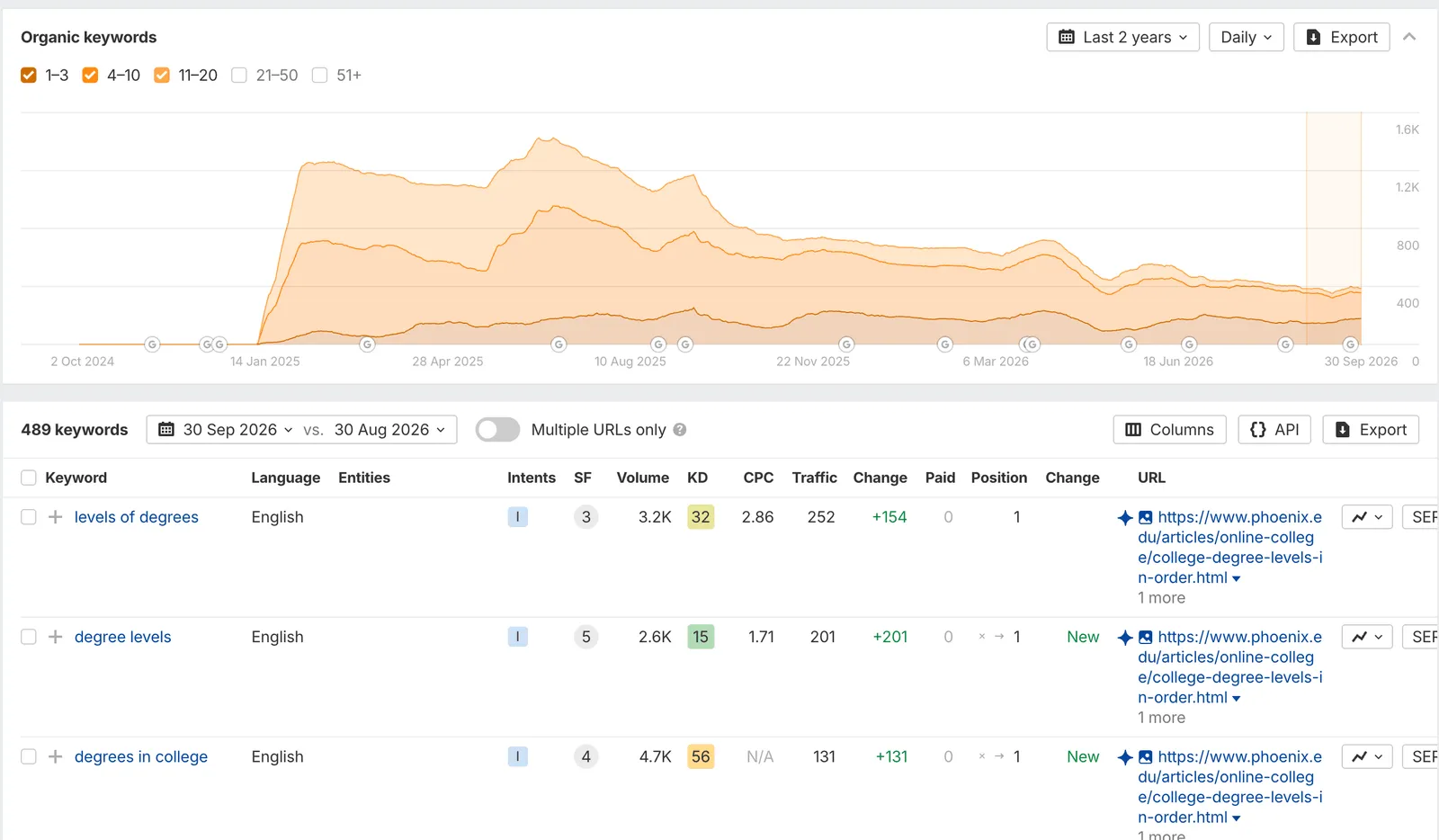This screenshot has width=1439, height=840.
Task: Select all keywords header checkbox
Action: [29, 478]
